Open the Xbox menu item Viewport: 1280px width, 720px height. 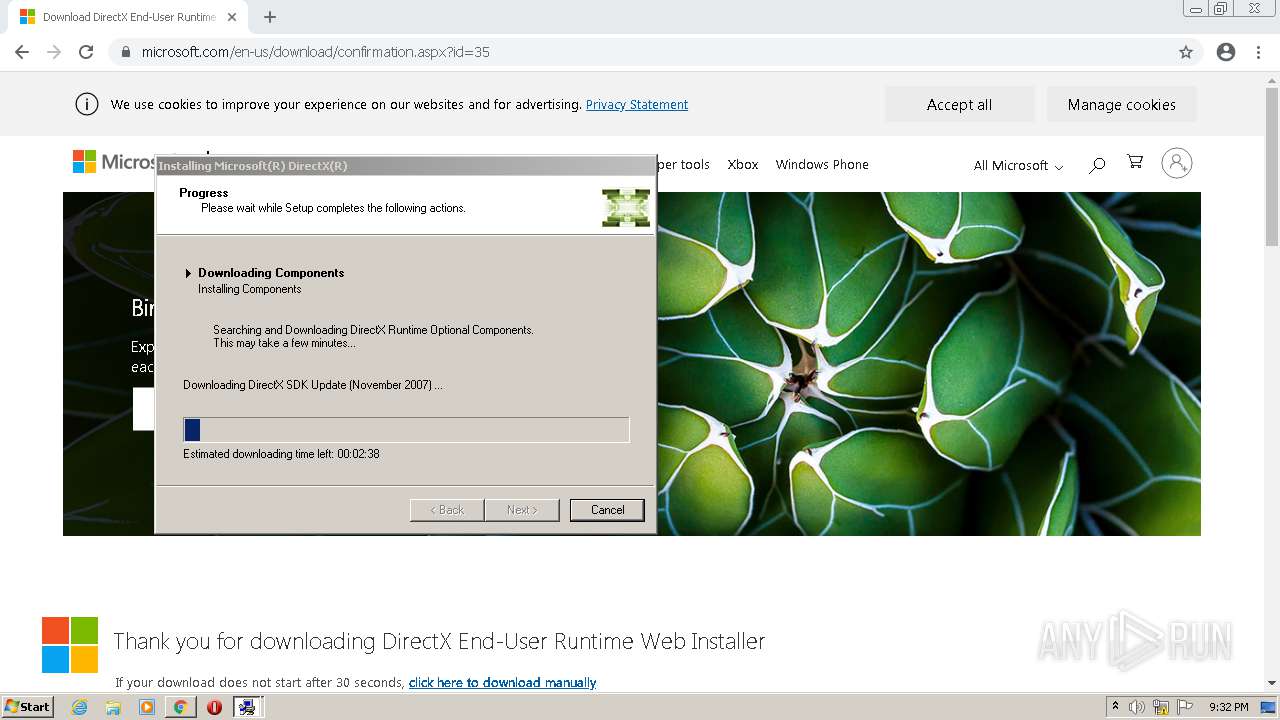[743, 164]
